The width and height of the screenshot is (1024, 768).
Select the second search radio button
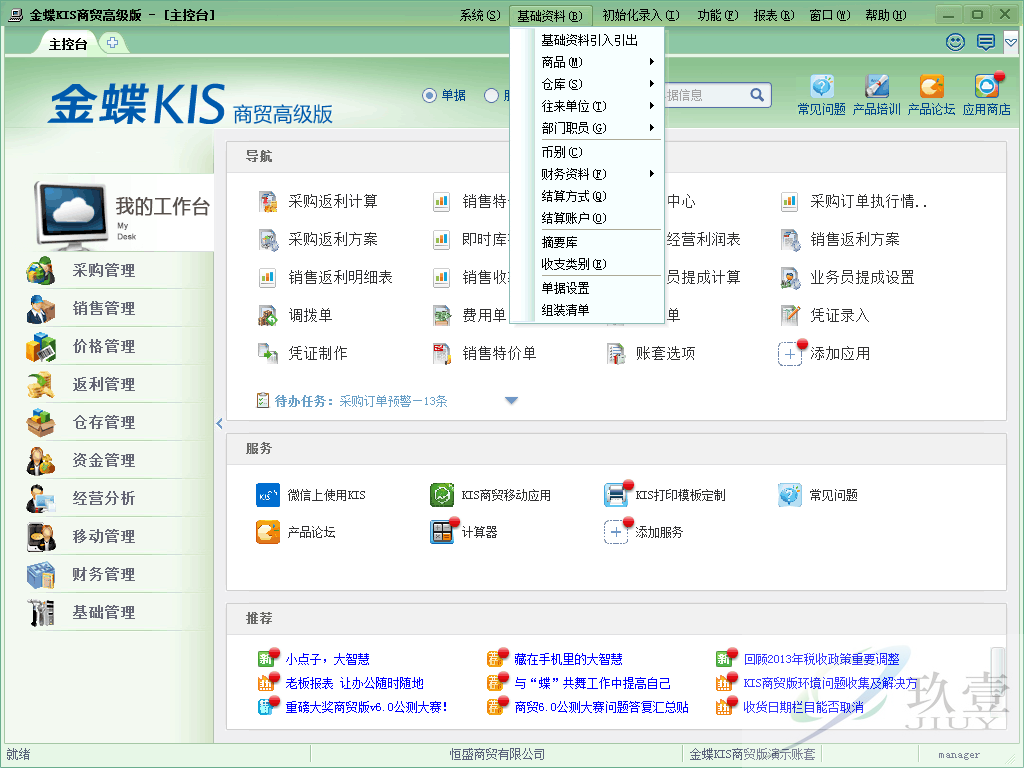491,96
